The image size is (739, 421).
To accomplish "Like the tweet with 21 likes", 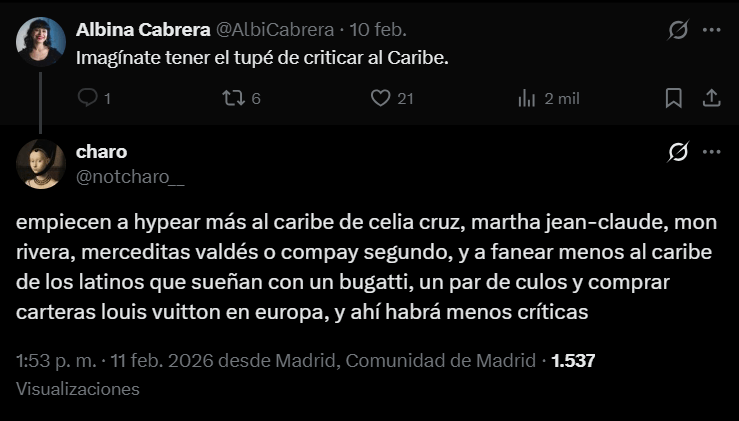I will [x=380, y=98].
